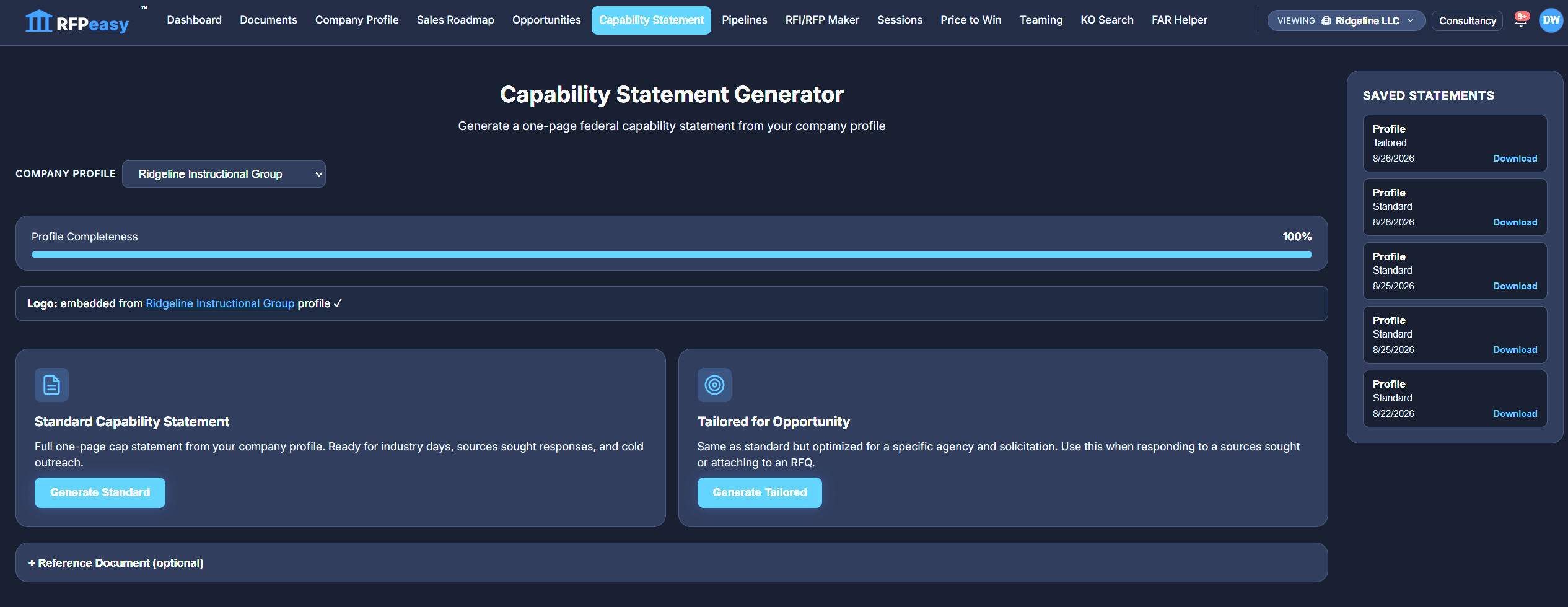Click the Standard Capability Statement card title

pos(132,422)
